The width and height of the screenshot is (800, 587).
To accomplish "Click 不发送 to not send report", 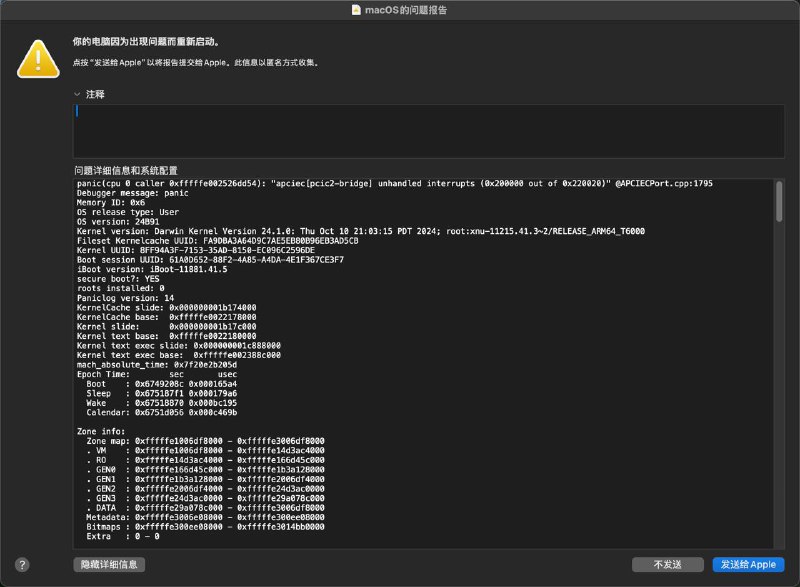I will coord(667,565).
